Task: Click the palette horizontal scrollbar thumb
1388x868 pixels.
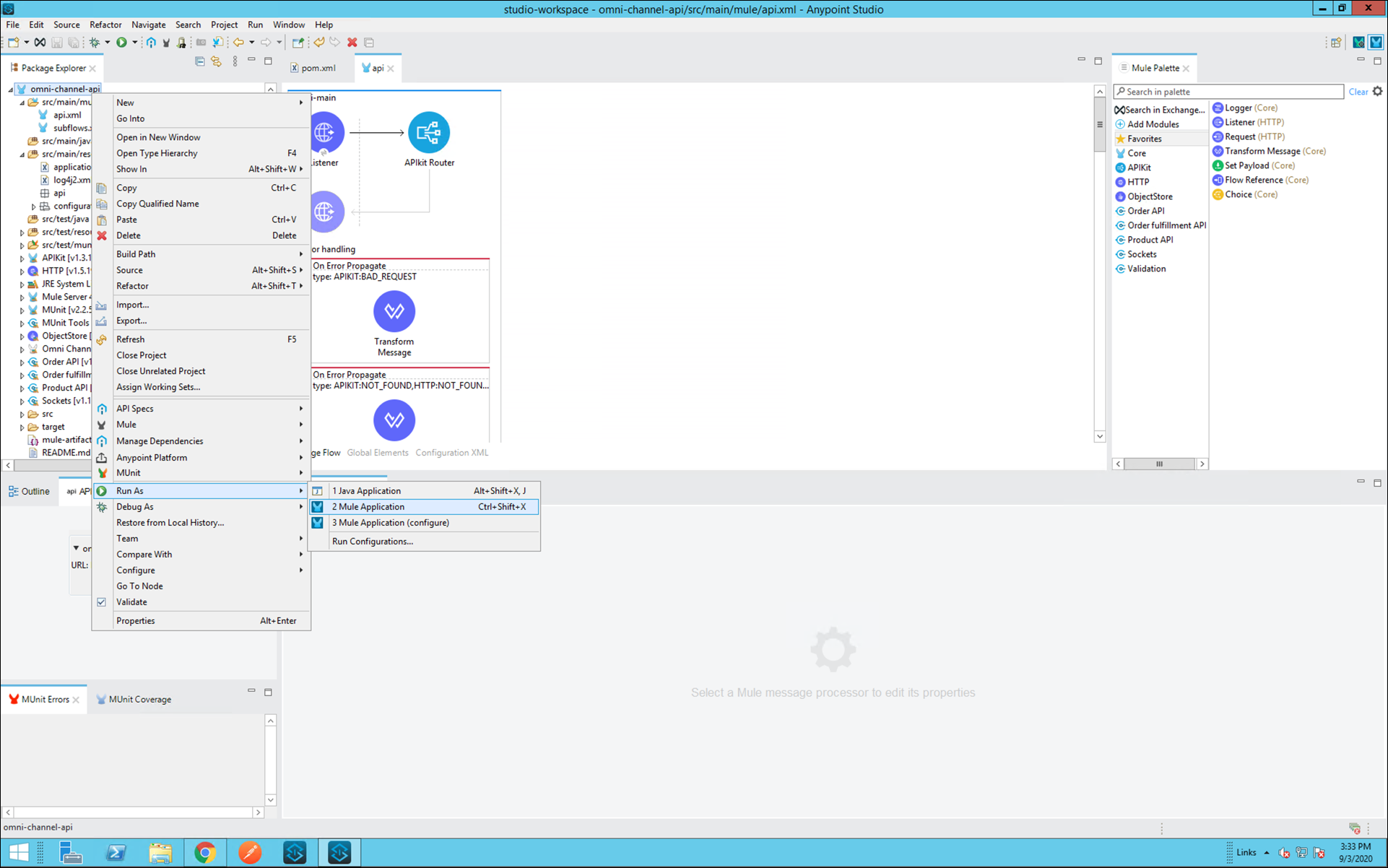Action: (1160, 464)
